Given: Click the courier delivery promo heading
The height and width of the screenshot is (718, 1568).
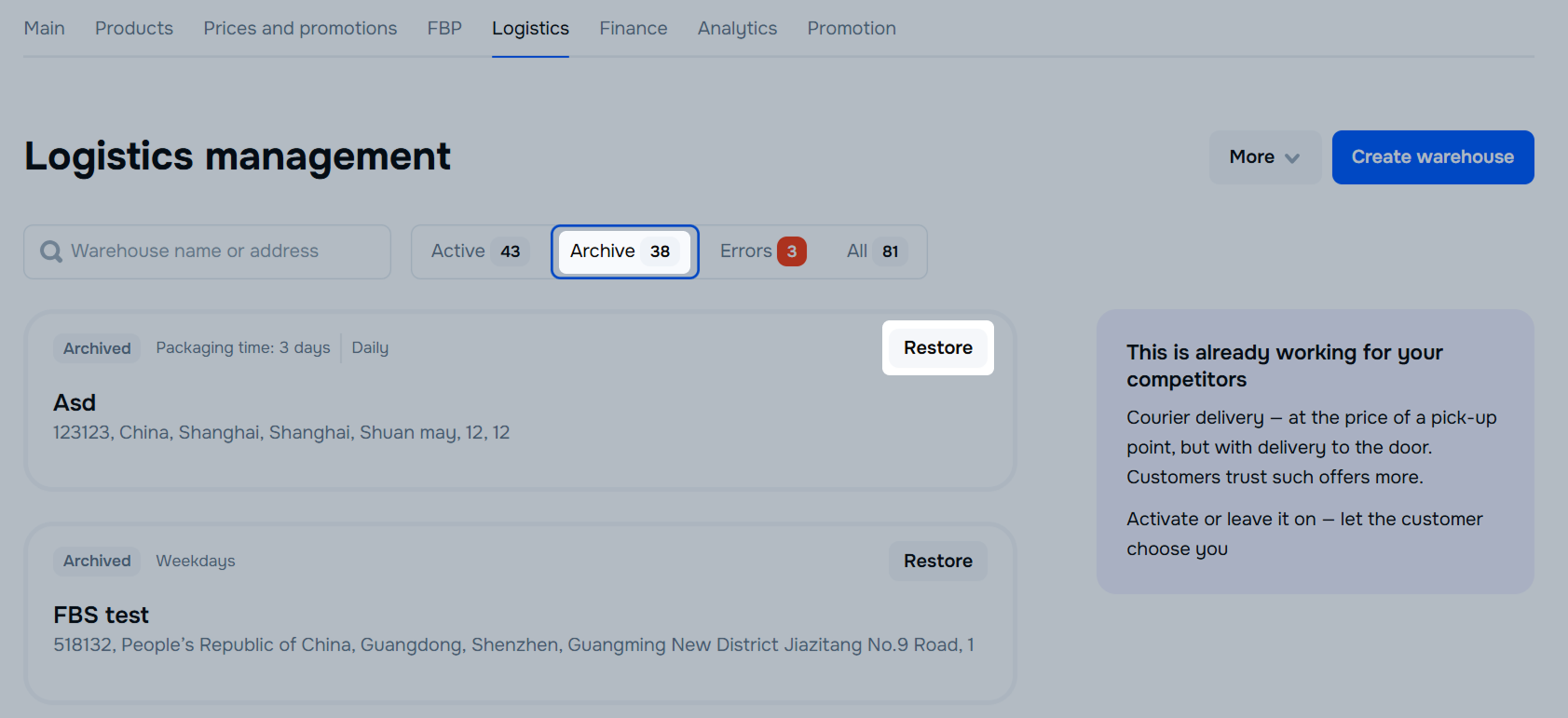Looking at the screenshot, I should click(x=1284, y=365).
